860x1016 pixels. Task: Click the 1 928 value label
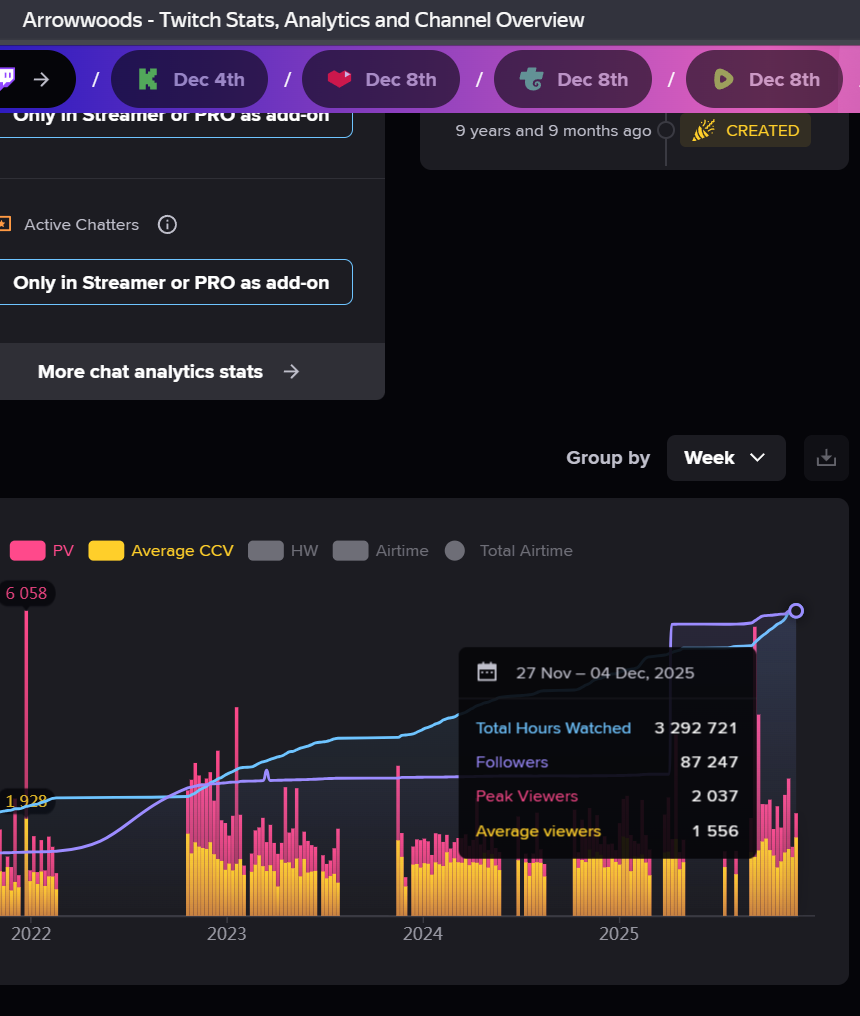(27, 801)
